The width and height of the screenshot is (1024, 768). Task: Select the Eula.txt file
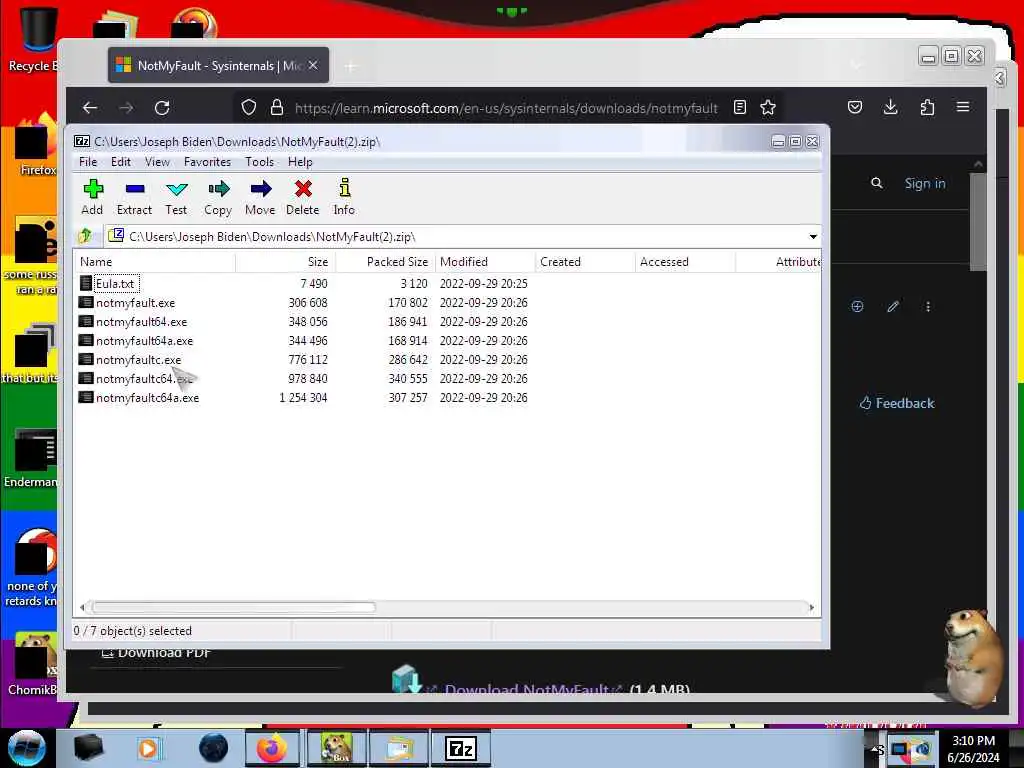115,283
